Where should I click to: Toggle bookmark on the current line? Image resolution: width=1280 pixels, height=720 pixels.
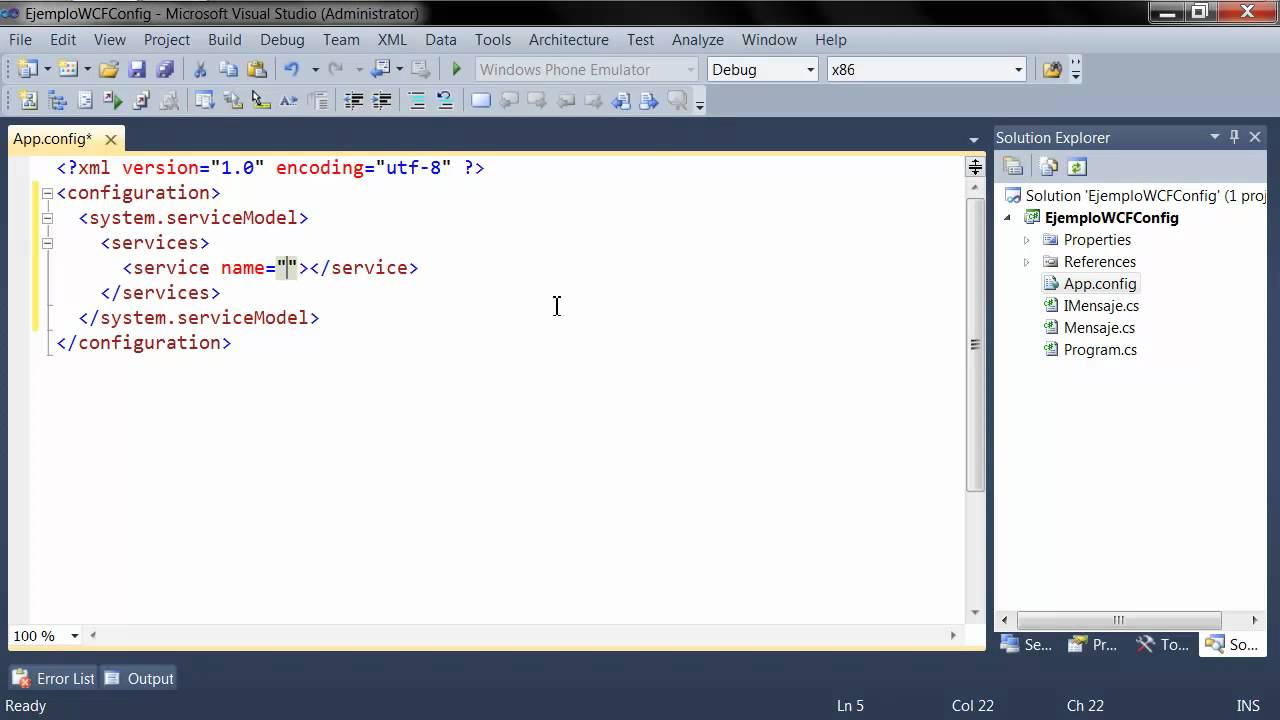[481, 100]
